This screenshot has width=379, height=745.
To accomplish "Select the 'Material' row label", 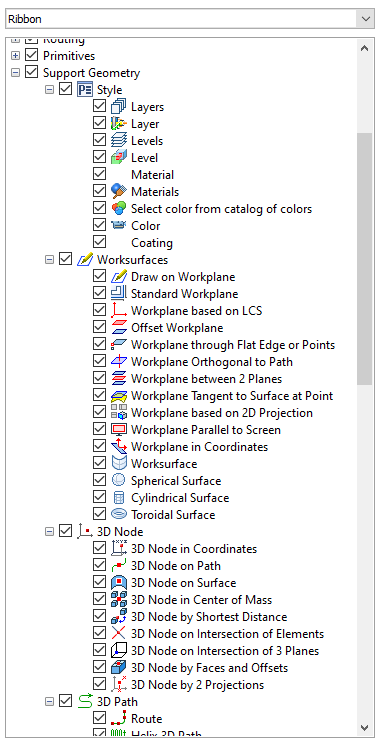I will point(152,175).
